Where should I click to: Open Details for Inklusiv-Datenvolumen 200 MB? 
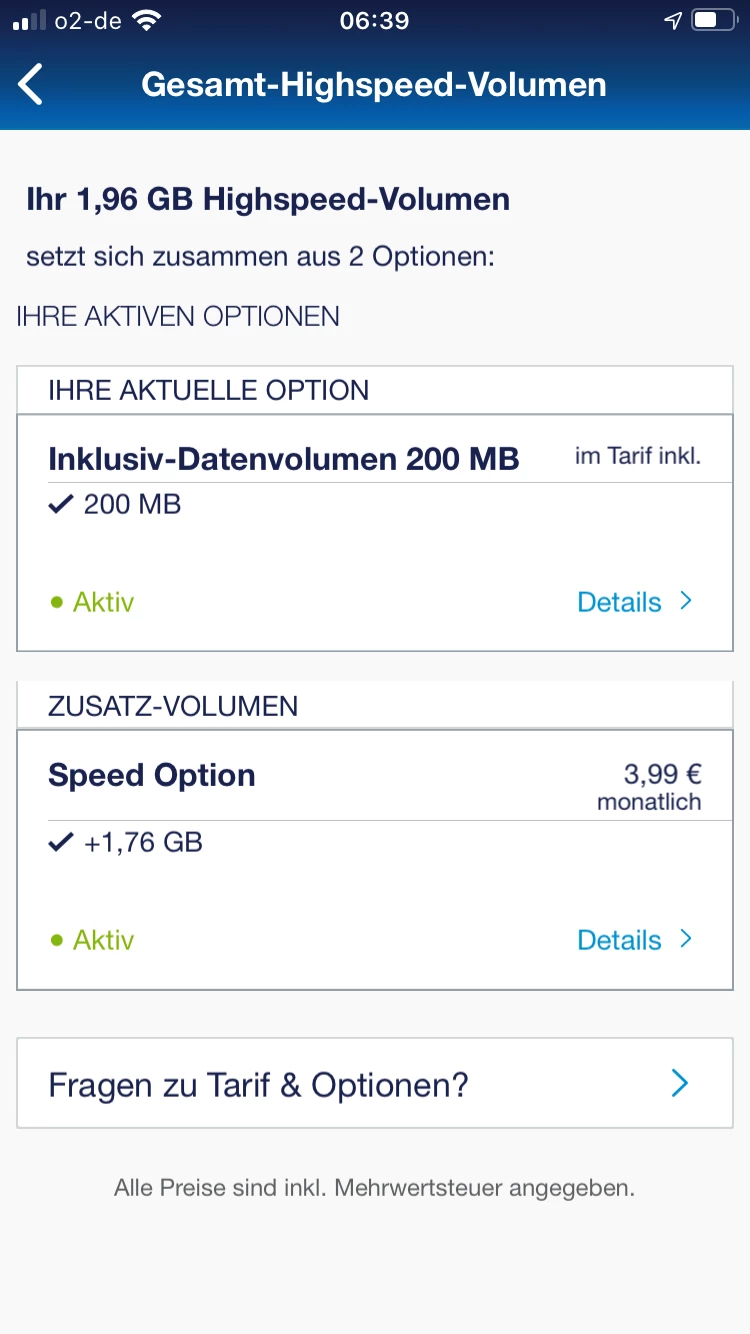click(x=619, y=602)
